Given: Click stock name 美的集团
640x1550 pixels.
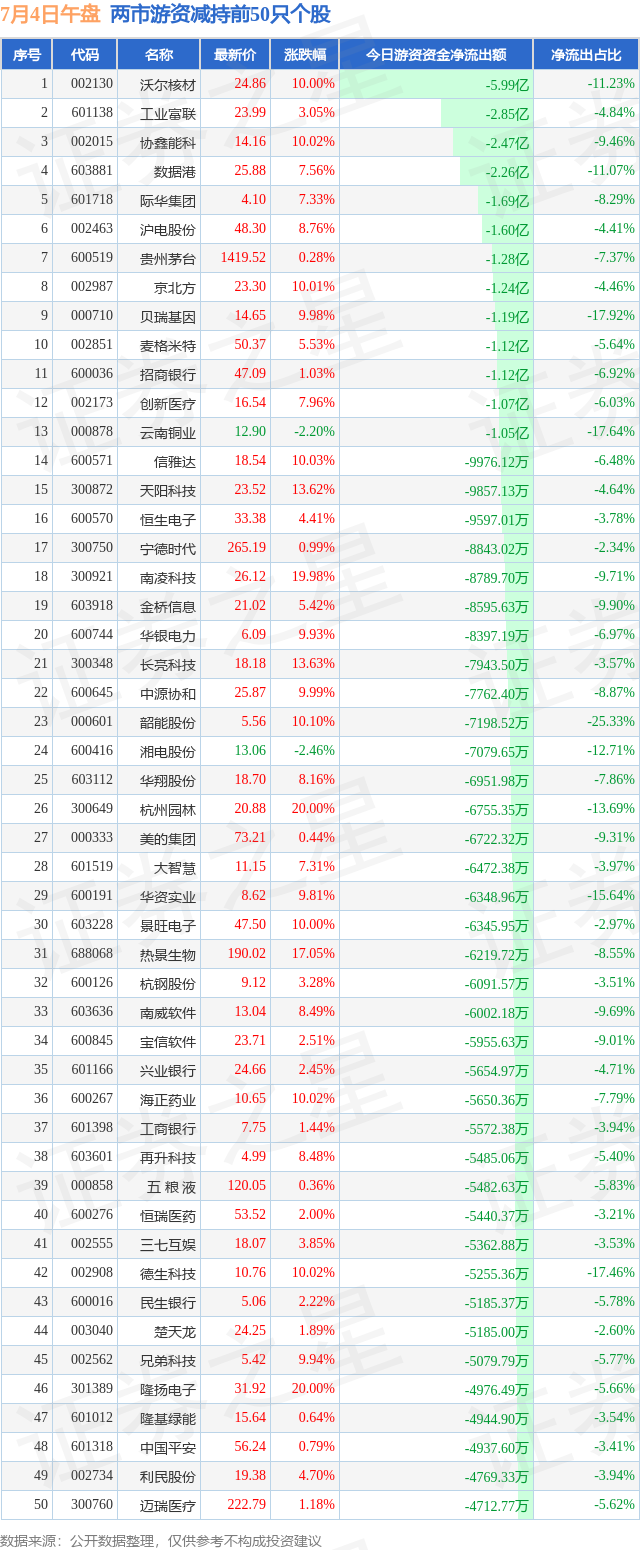Looking at the screenshot, I should tap(168, 838).
